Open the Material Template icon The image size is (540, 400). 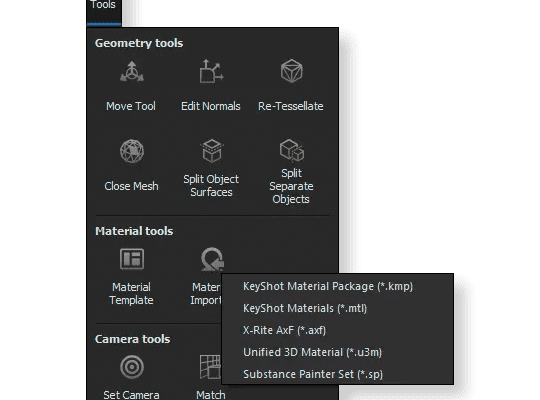132,259
